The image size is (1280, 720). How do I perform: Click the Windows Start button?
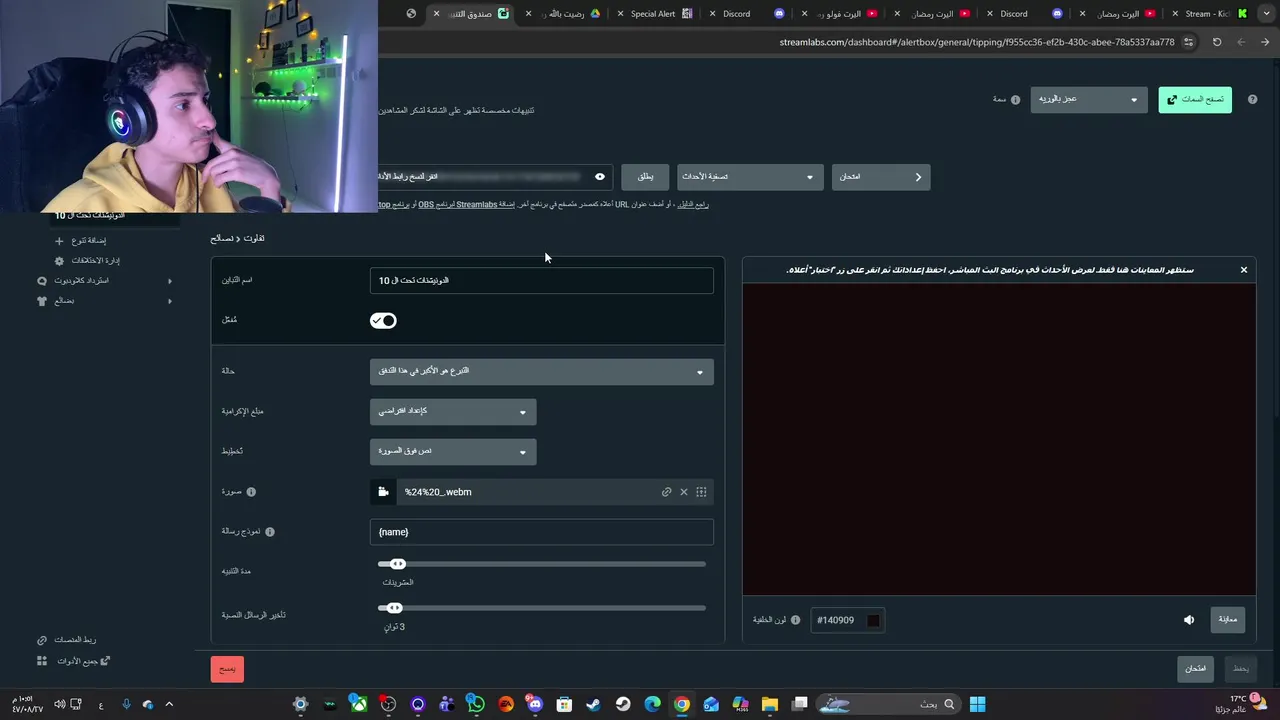click(977, 704)
